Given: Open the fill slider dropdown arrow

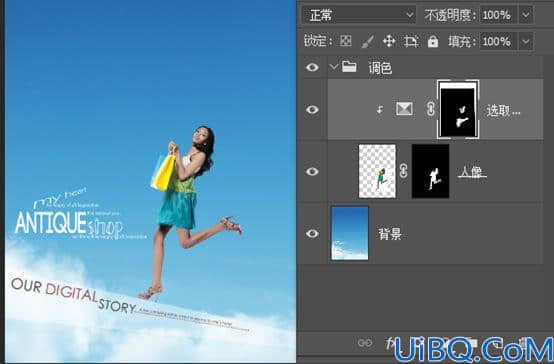Looking at the screenshot, I should pos(526,42).
